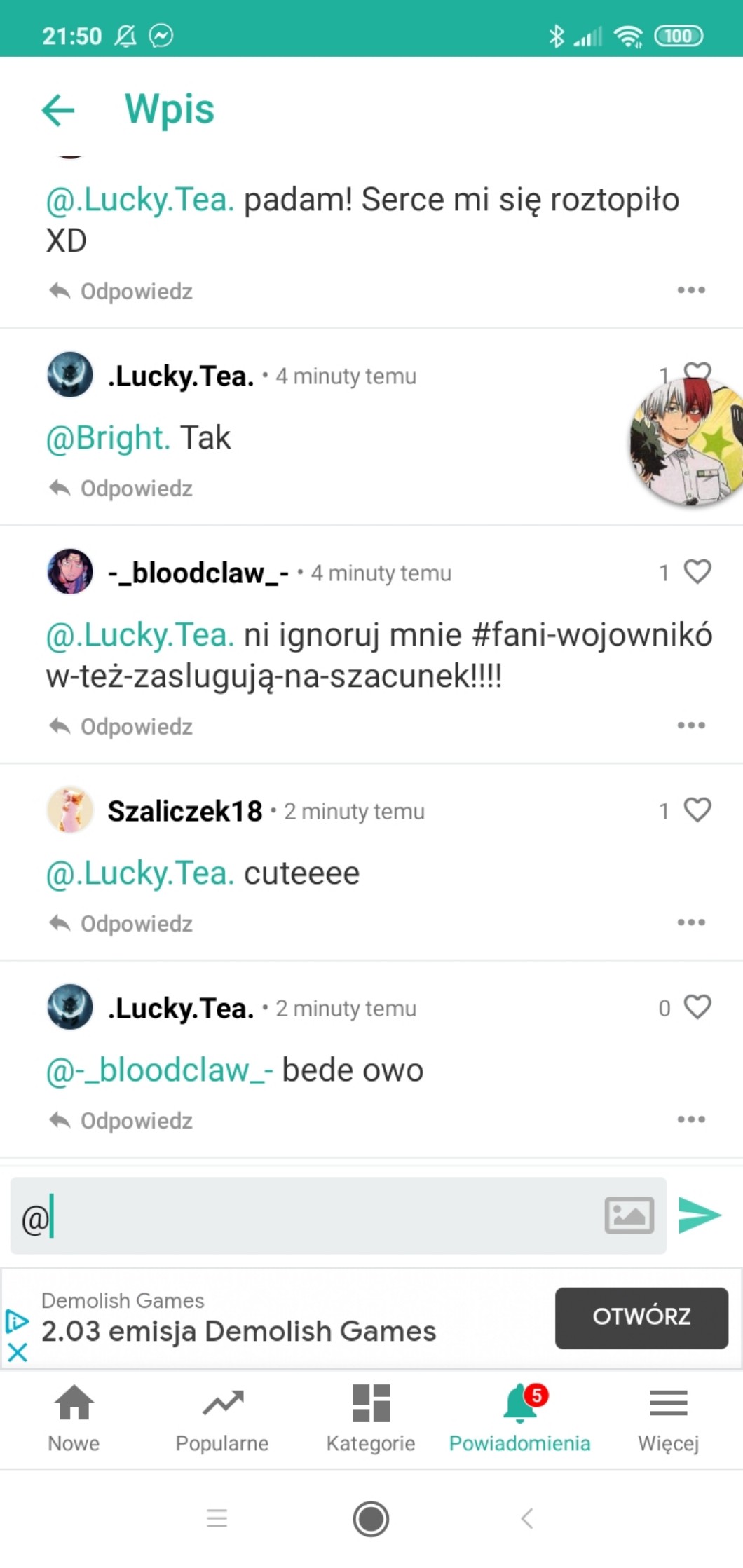Switch to the Popularne tab
Viewport: 743px width, 1568px height.
pos(222,1419)
